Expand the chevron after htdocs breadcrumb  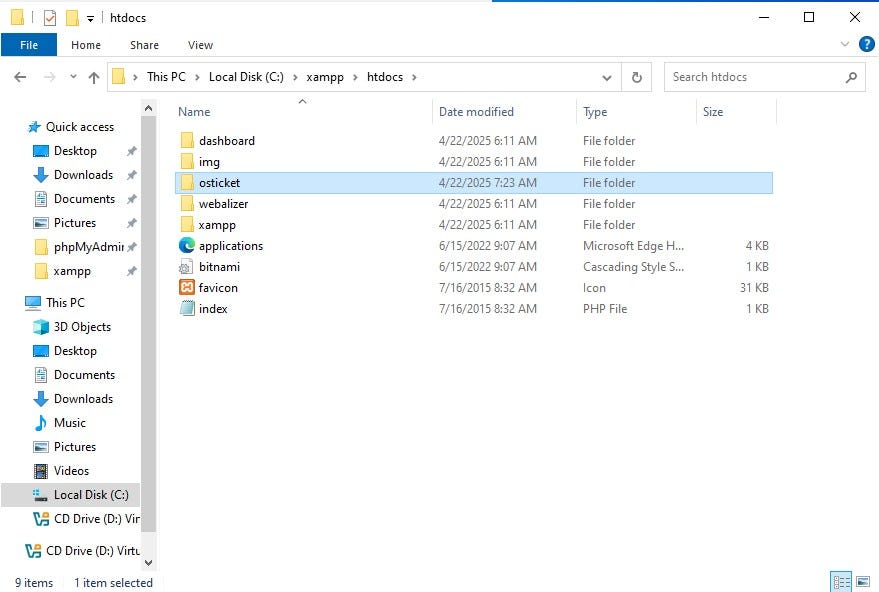[x=414, y=77]
